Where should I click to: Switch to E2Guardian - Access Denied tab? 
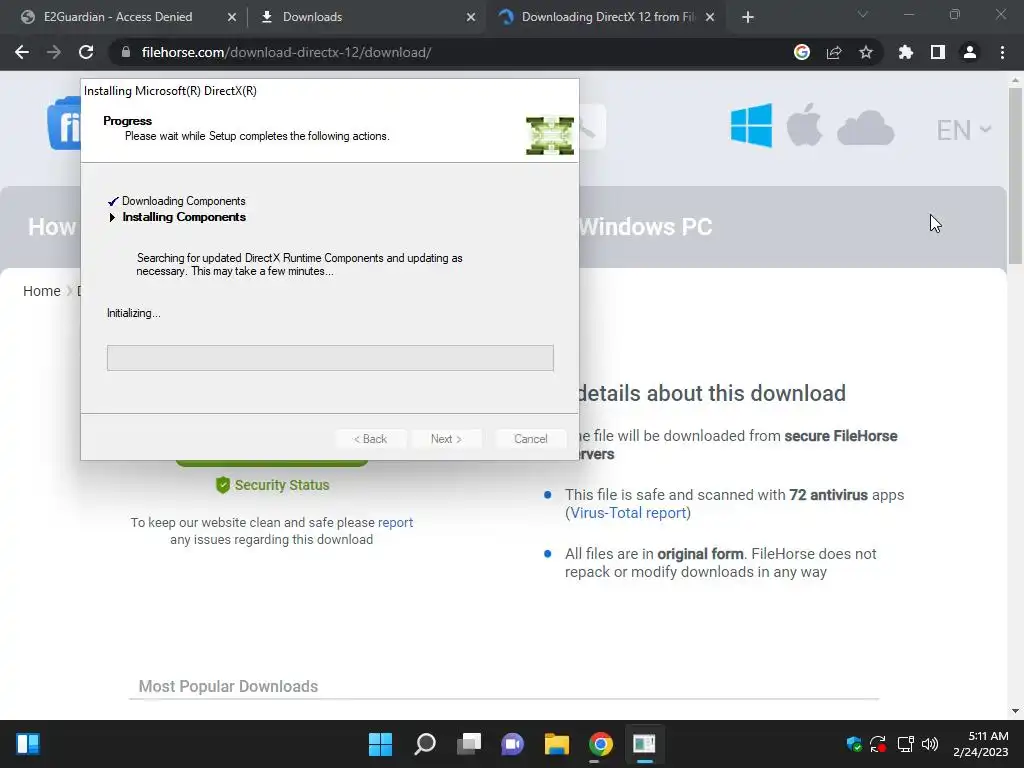point(118,17)
